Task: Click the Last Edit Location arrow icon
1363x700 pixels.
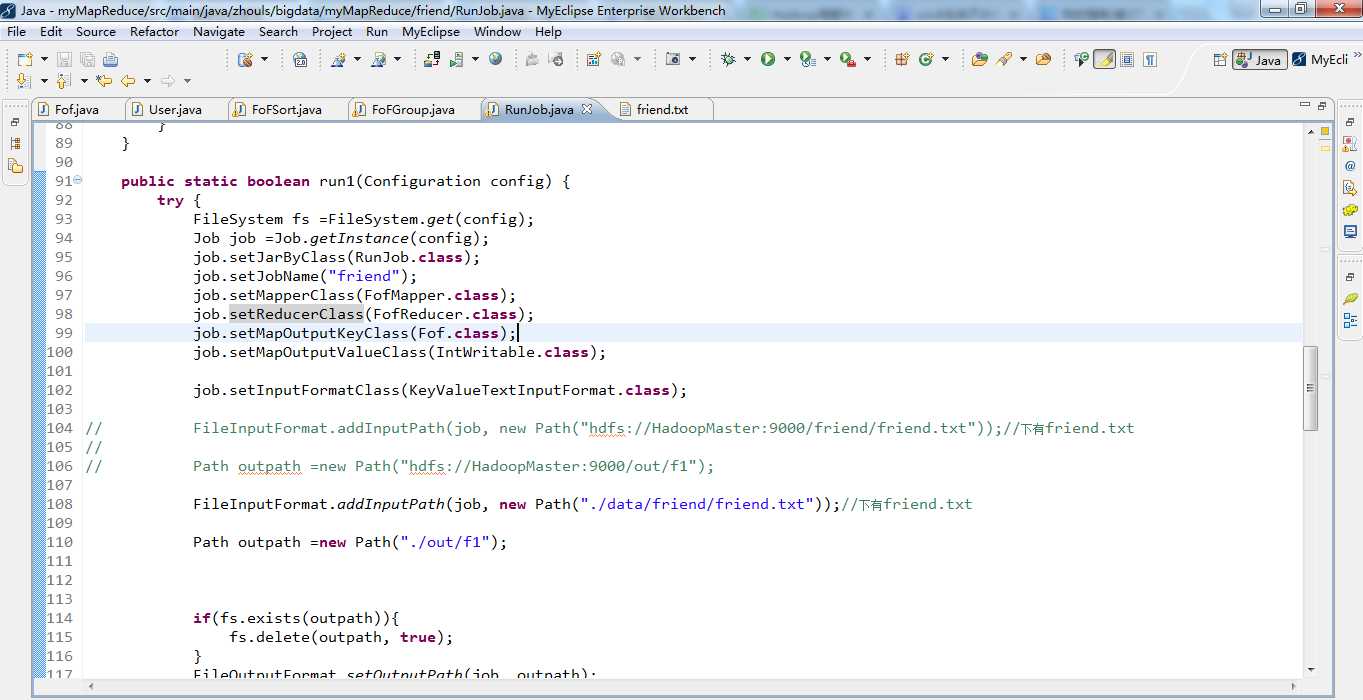Action: pyautogui.click(x=104, y=81)
